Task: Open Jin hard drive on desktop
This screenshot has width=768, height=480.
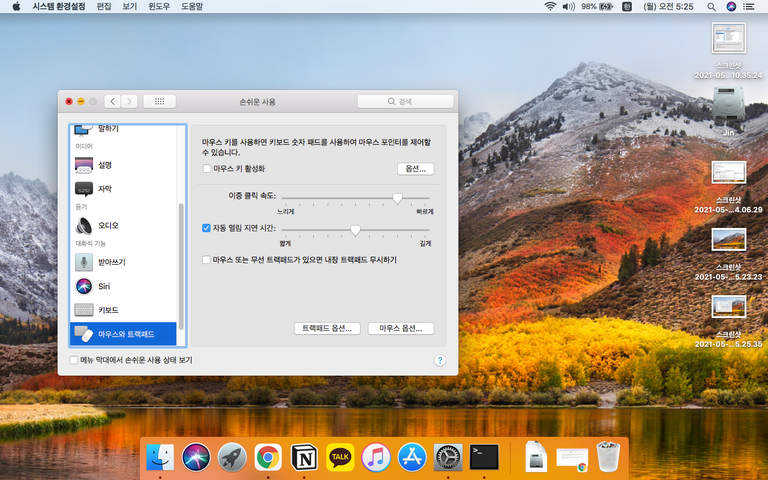Action: click(728, 111)
